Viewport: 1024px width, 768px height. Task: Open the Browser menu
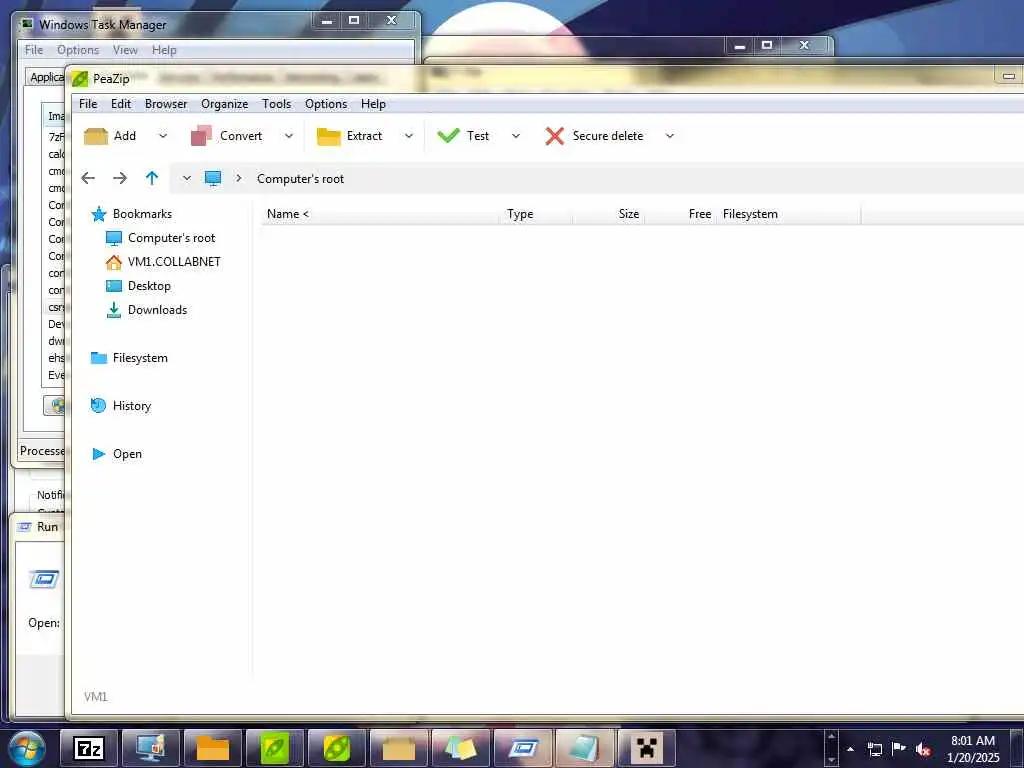[x=166, y=104]
